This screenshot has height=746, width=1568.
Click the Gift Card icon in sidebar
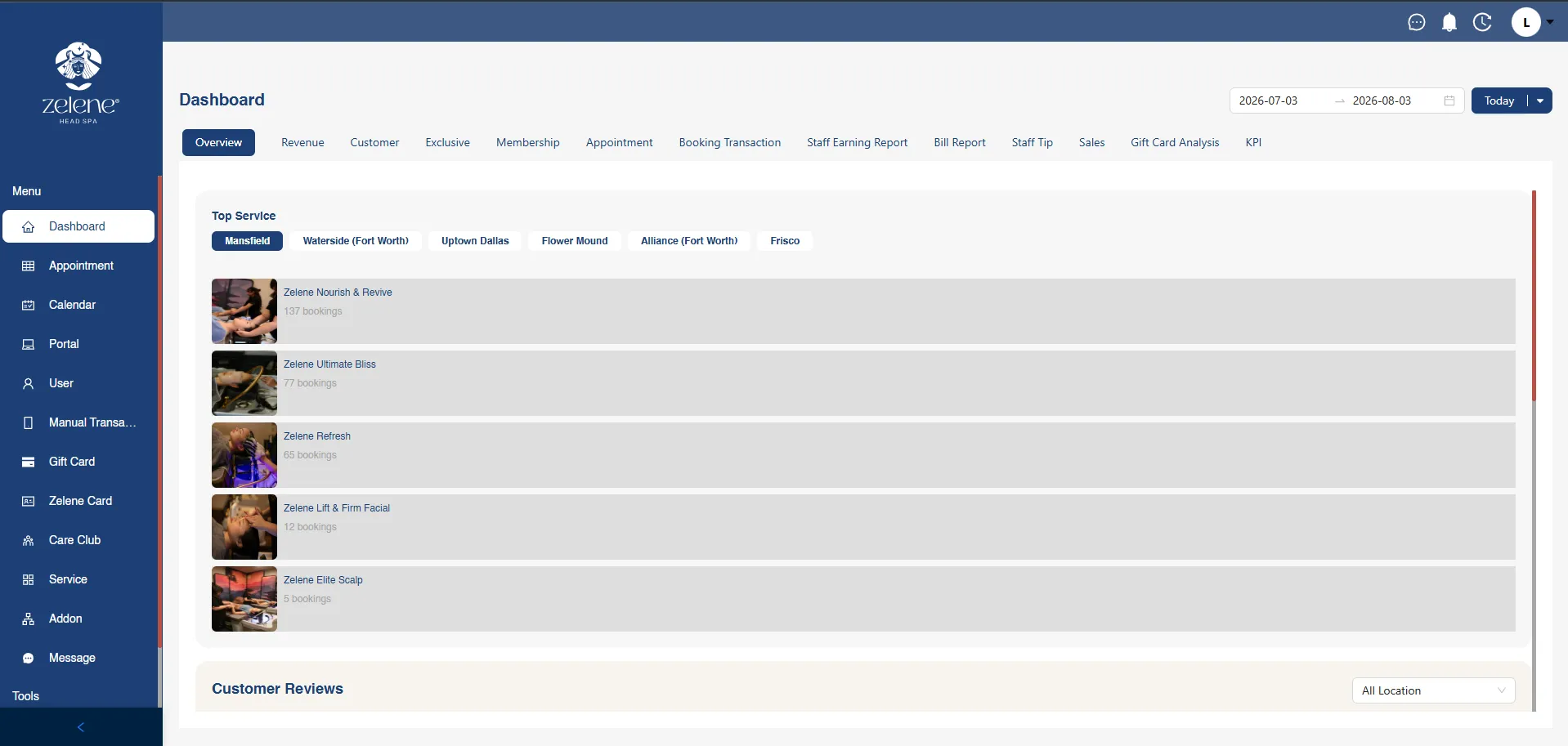pos(29,462)
